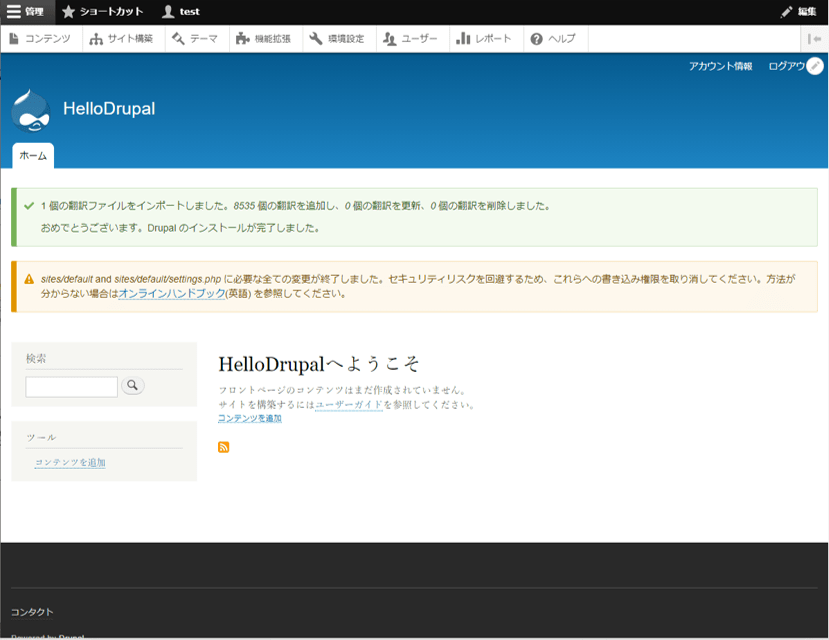This screenshot has width=829, height=640.
Task: Toggle 編集 mode in top bar
Action: [x=799, y=12]
